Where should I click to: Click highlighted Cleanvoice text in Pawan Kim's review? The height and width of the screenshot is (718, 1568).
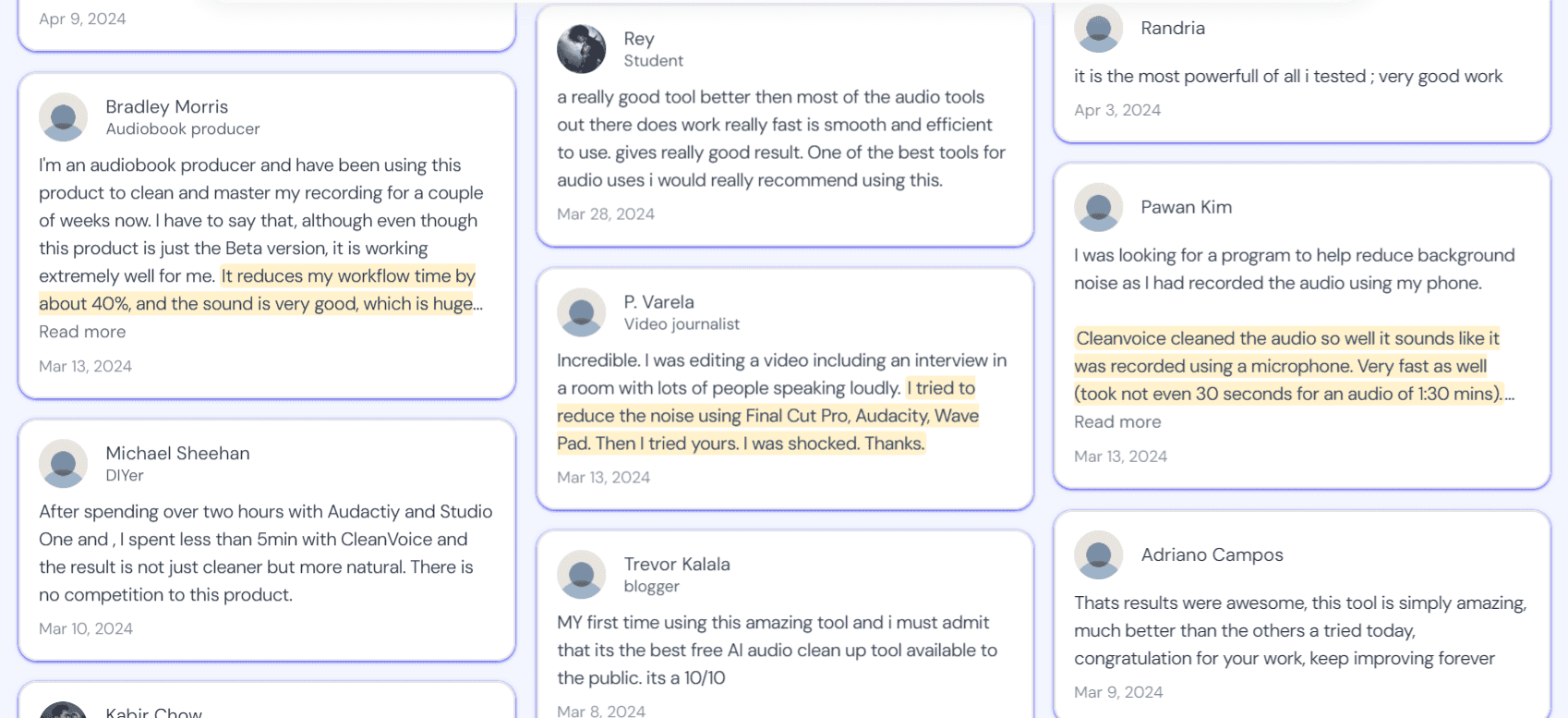pos(1287,366)
